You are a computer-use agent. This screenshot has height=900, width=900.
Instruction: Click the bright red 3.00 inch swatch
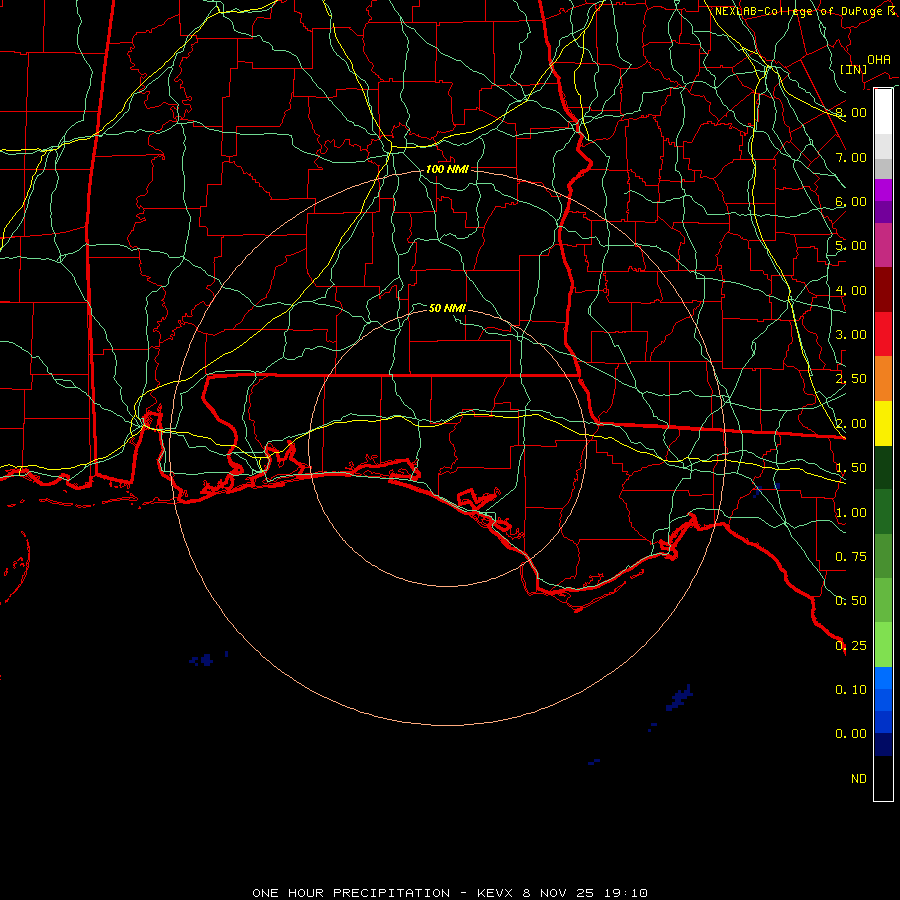coord(883,334)
